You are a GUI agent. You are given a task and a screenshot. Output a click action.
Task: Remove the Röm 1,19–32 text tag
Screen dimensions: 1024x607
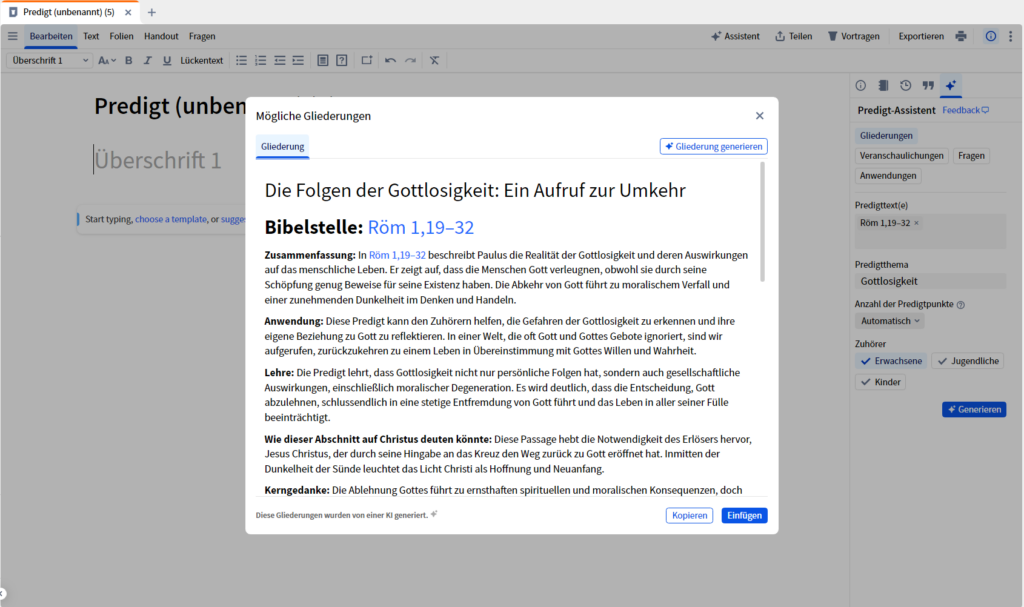[916, 223]
